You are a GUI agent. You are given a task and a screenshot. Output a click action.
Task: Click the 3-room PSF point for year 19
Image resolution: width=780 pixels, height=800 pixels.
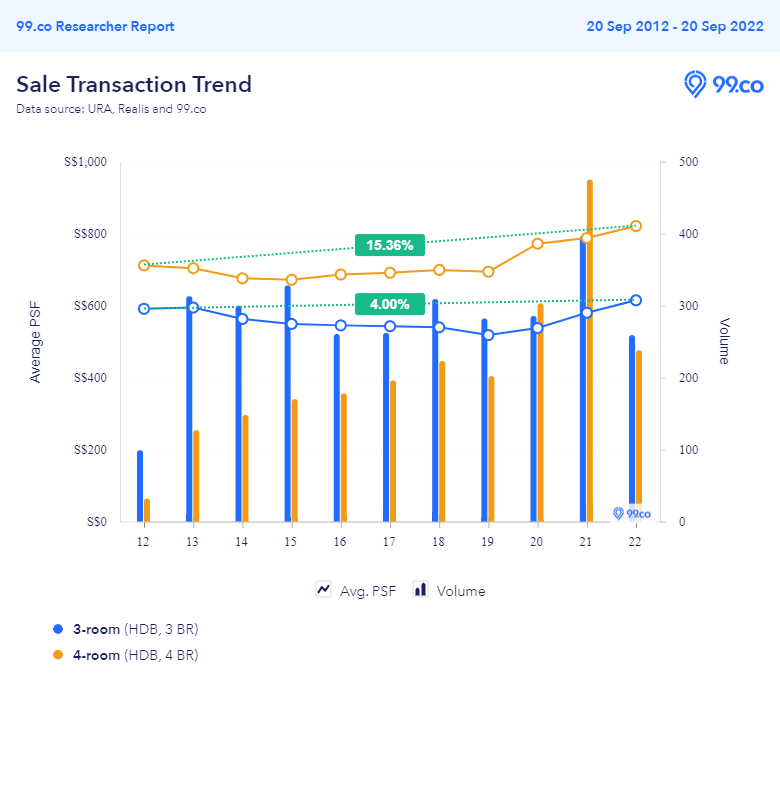point(488,335)
